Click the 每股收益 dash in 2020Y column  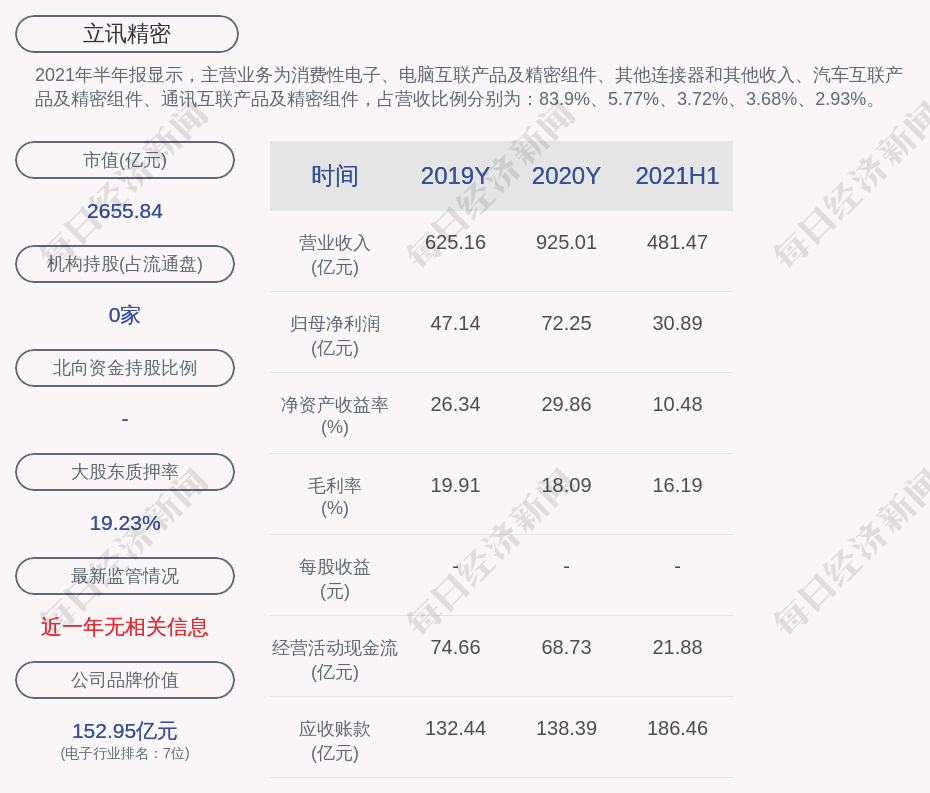click(x=566, y=566)
